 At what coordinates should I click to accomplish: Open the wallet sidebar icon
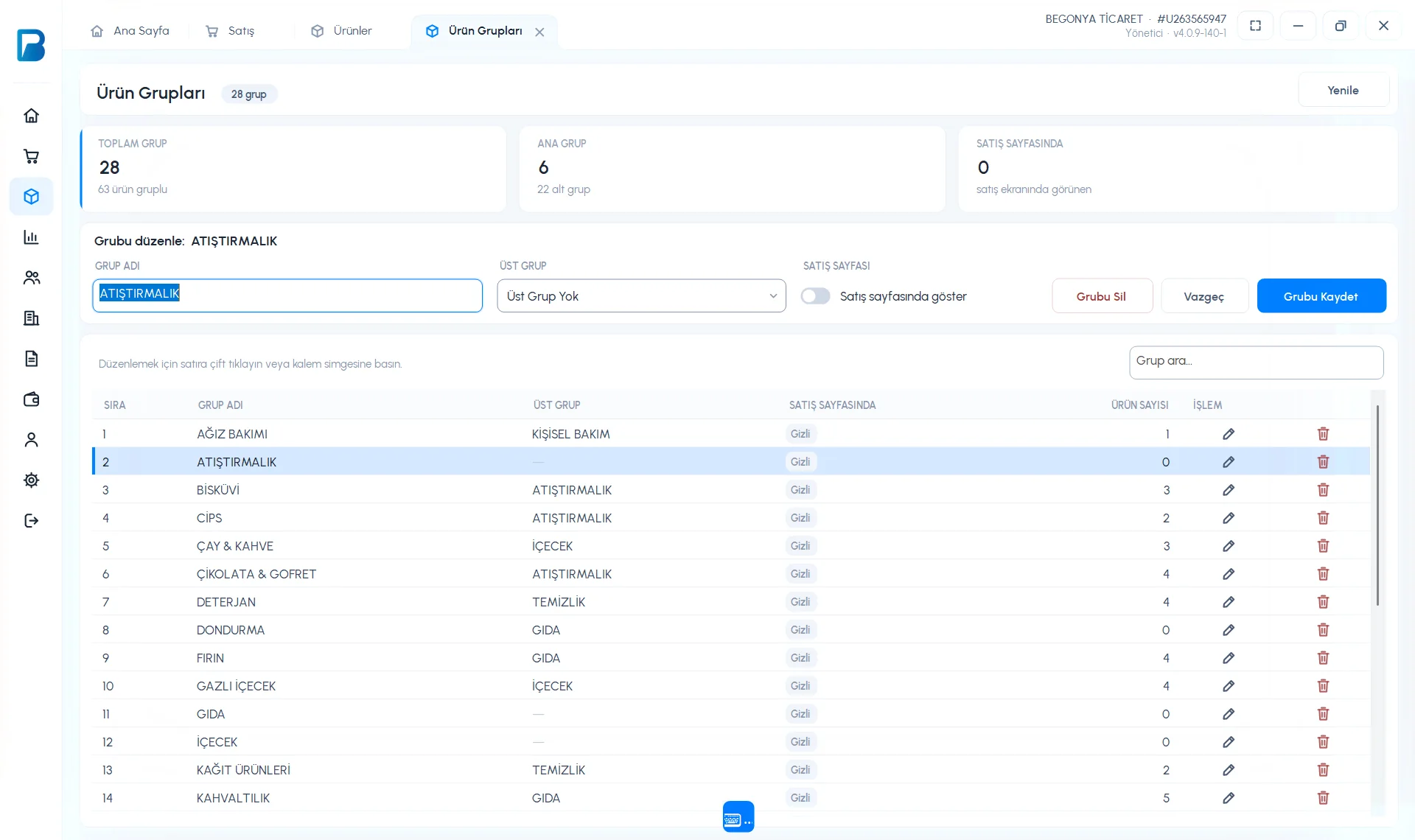[31, 399]
